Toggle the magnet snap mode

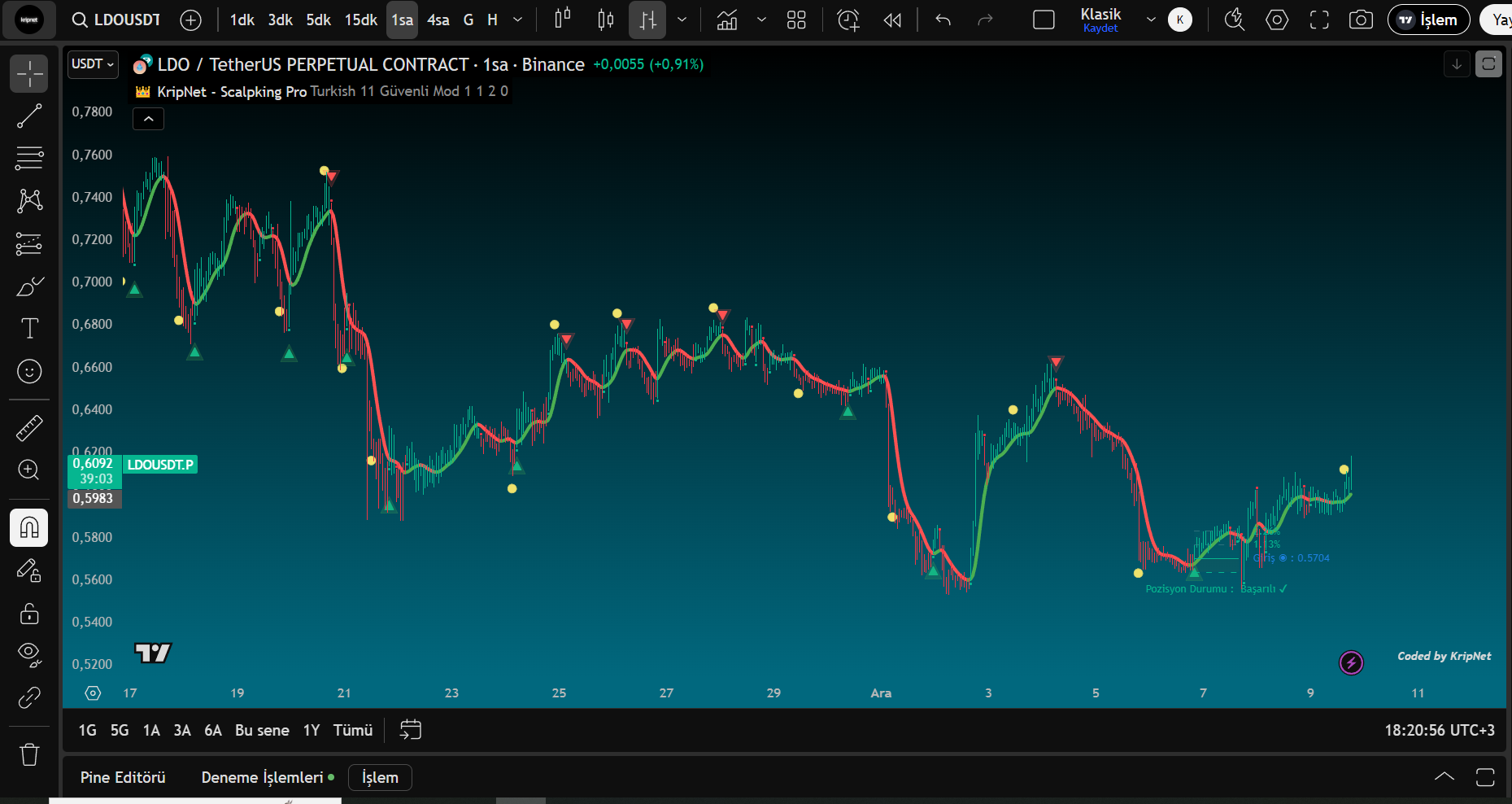[x=29, y=528]
